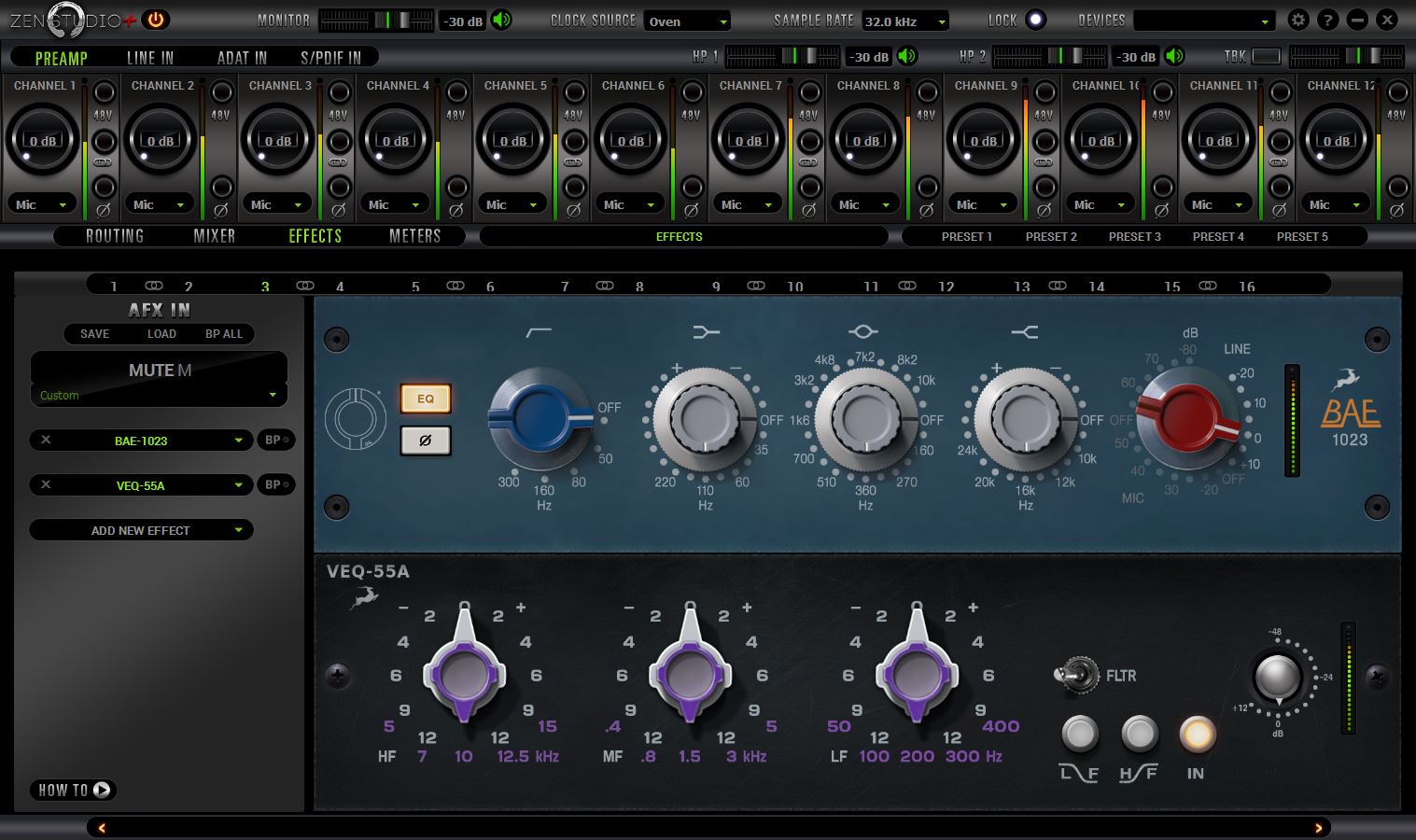Open the Meters tab
The height and width of the screenshot is (840, 1416).
point(415,236)
